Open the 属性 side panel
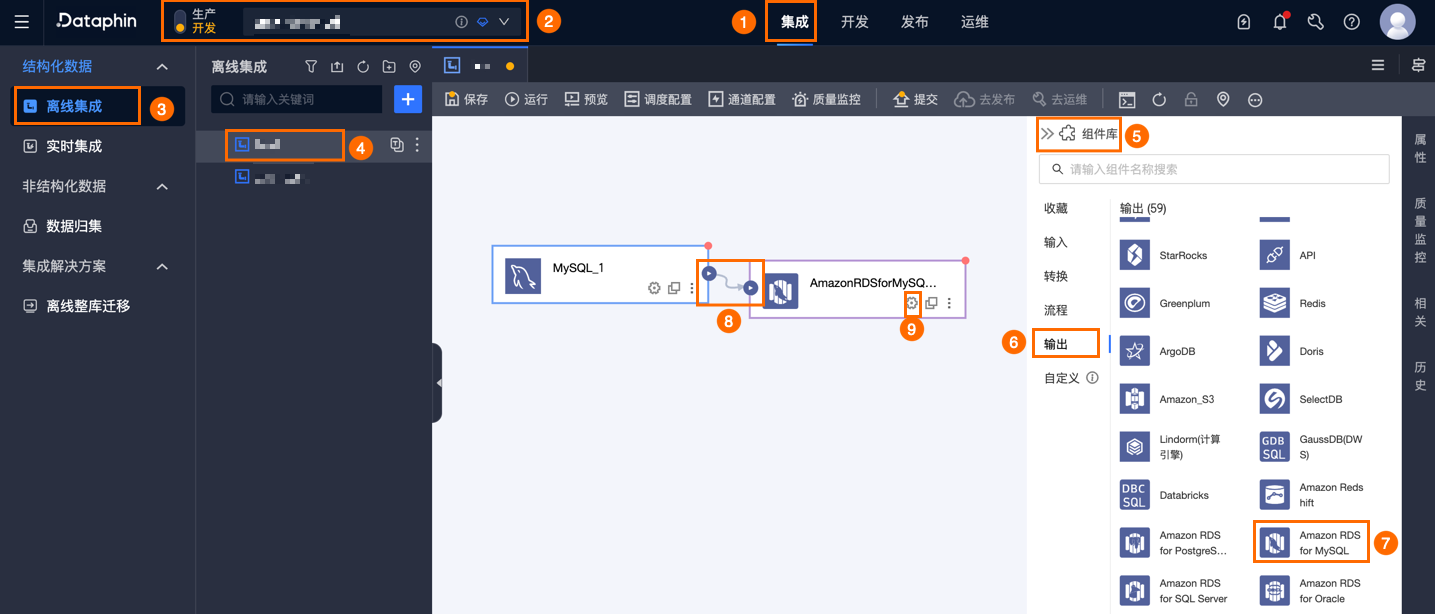Screen dimensions: 1435x614 point(1420,148)
